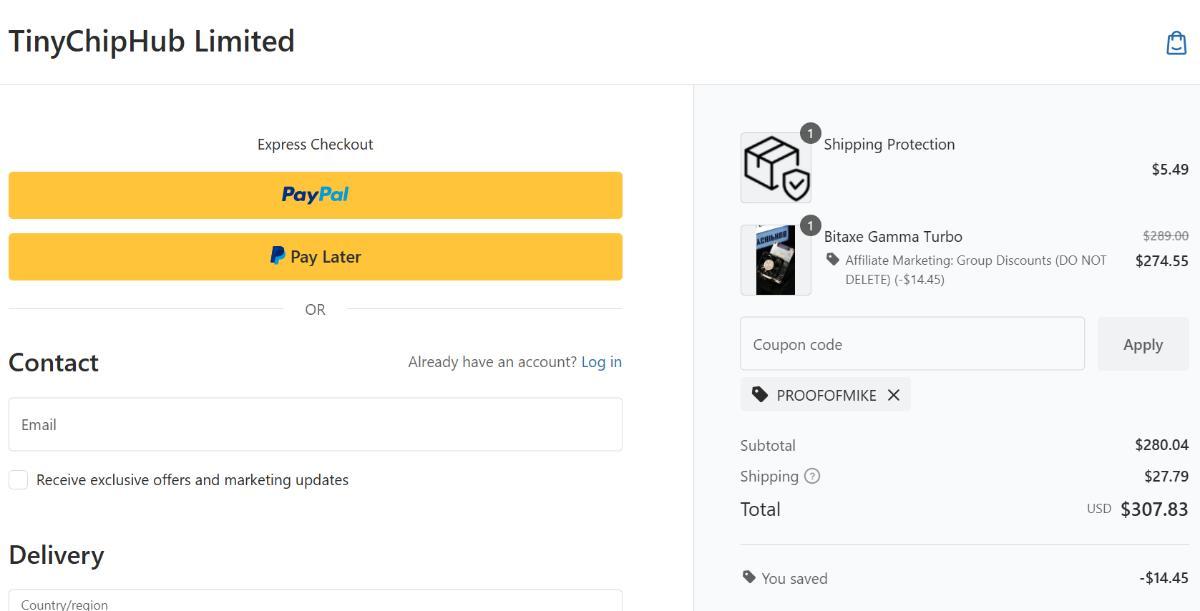Click the discount tag icon under Bitaxe

(x=832, y=259)
